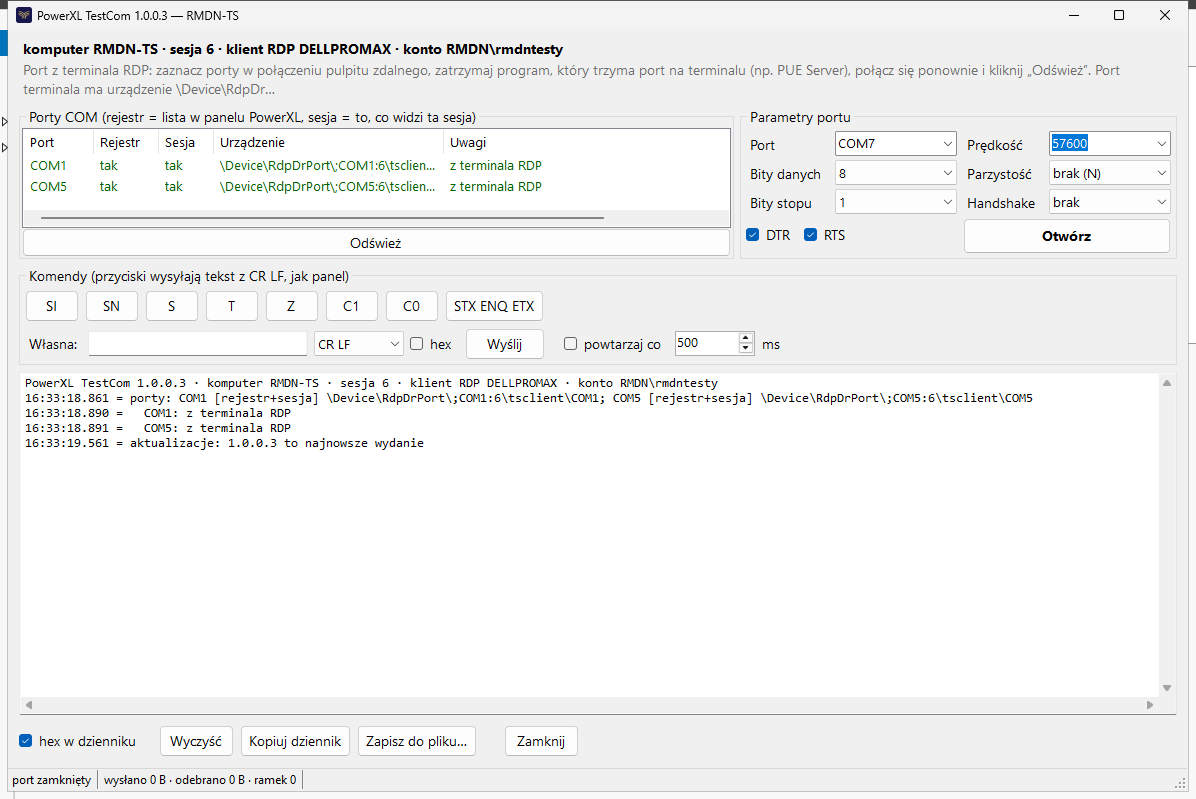Enable the 'powtarzaj co' repeat checkbox
This screenshot has width=1196, height=799.
click(571, 344)
